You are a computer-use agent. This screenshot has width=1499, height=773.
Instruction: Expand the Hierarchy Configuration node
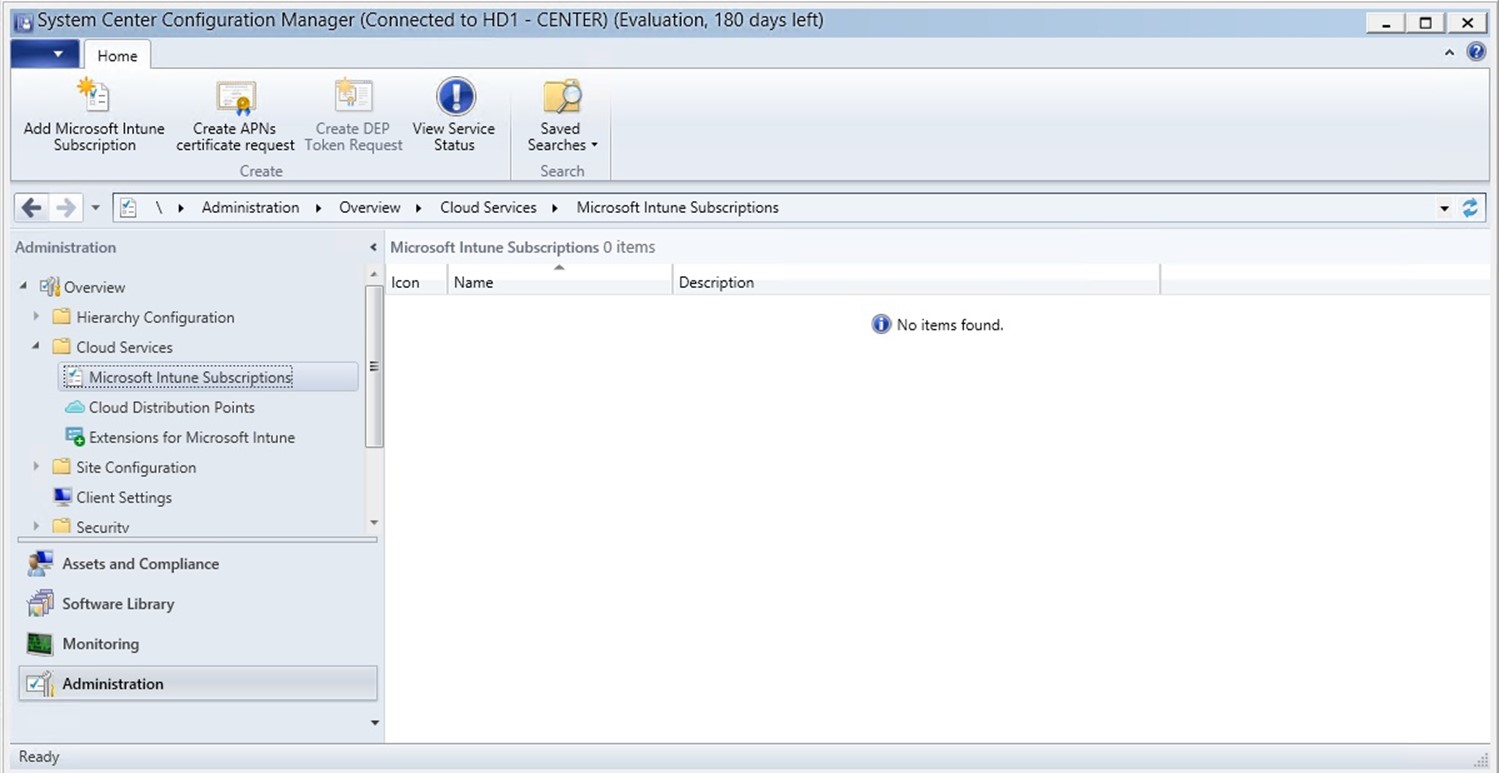(x=36, y=317)
